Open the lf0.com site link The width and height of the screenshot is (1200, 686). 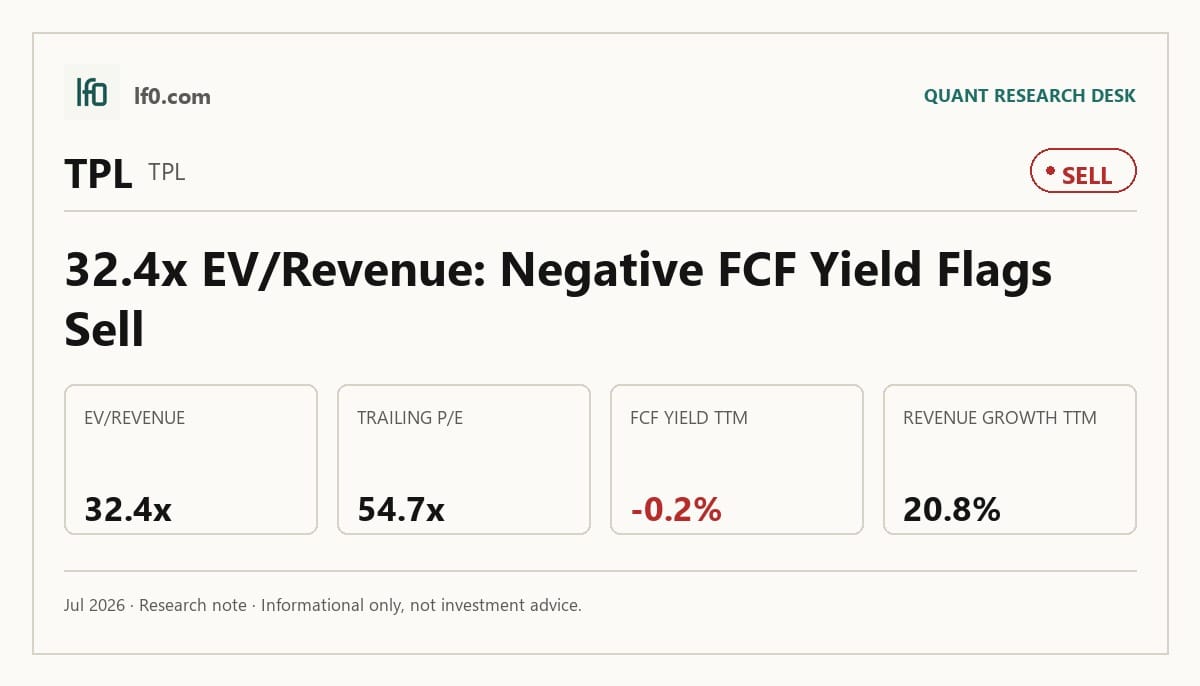(x=172, y=97)
